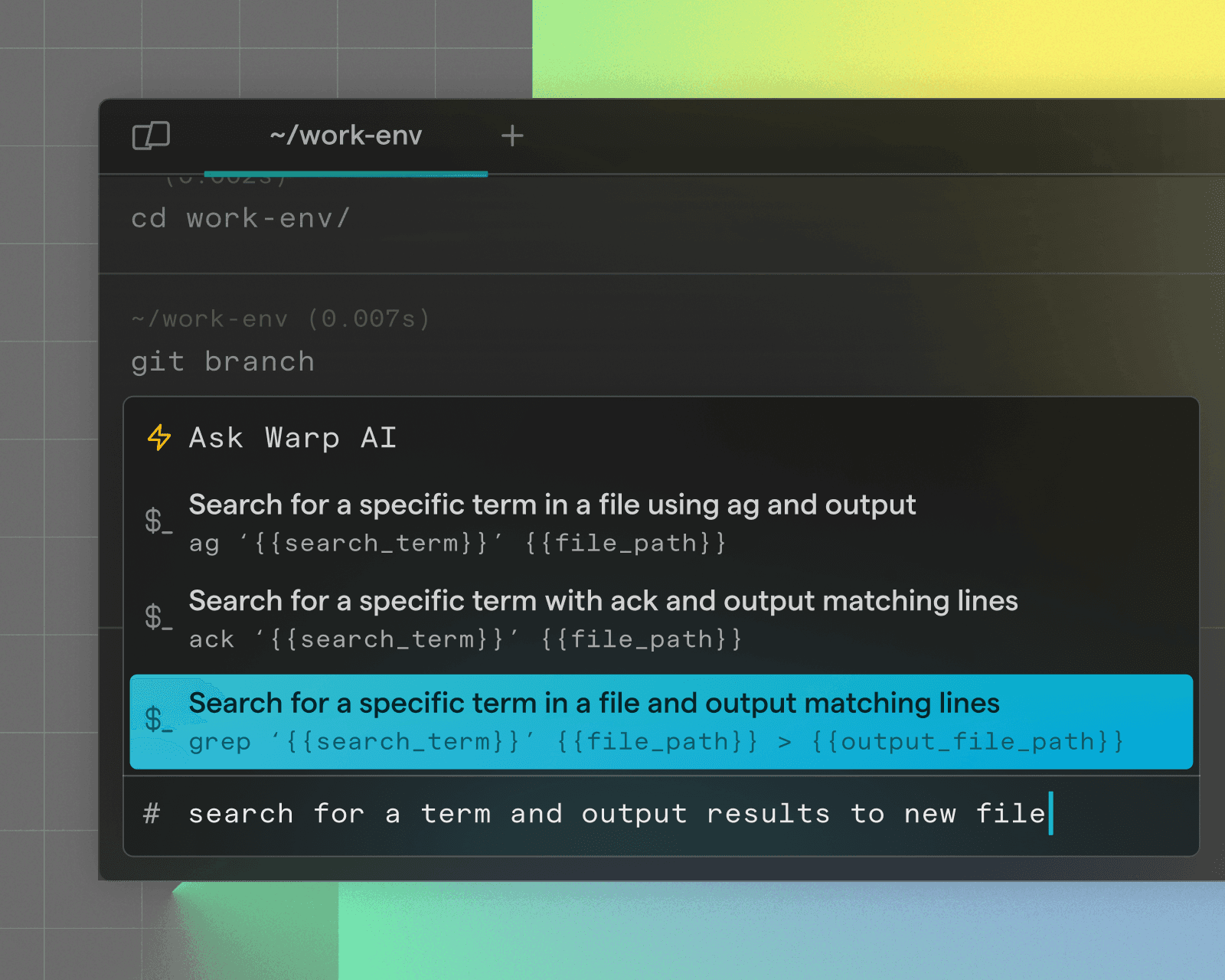Click the teal progress bar under the tab
Viewport: 1225px width, 980px height.
coord(346,175)
